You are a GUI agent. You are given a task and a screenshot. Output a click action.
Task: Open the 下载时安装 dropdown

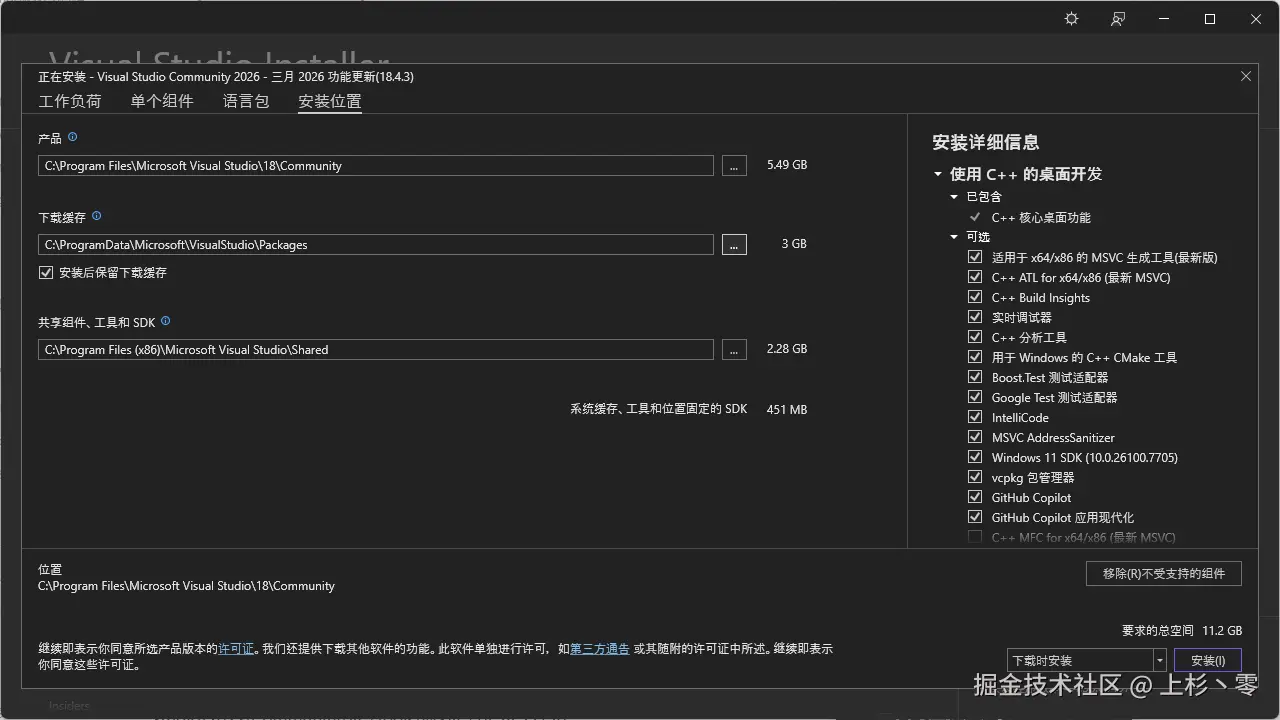[x=1087, y=660]
